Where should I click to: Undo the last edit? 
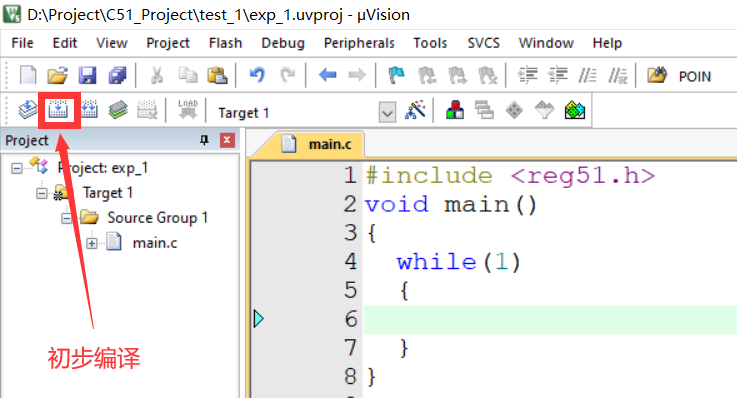pyautogui.click(x=257, y=75)
